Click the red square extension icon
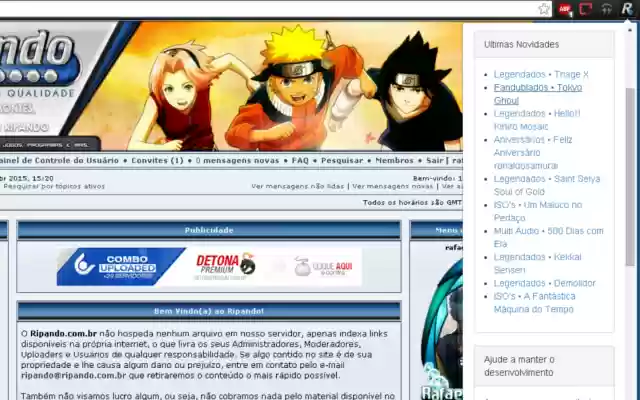 (586, 9)
